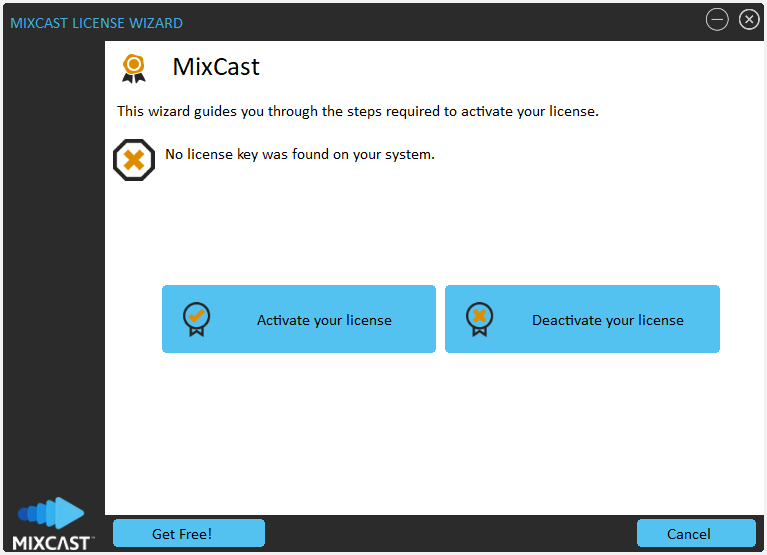The width and height of the screenshot is (767, 555).
Task: Click the orange X octagon error icon
Action: coord(134,160)
